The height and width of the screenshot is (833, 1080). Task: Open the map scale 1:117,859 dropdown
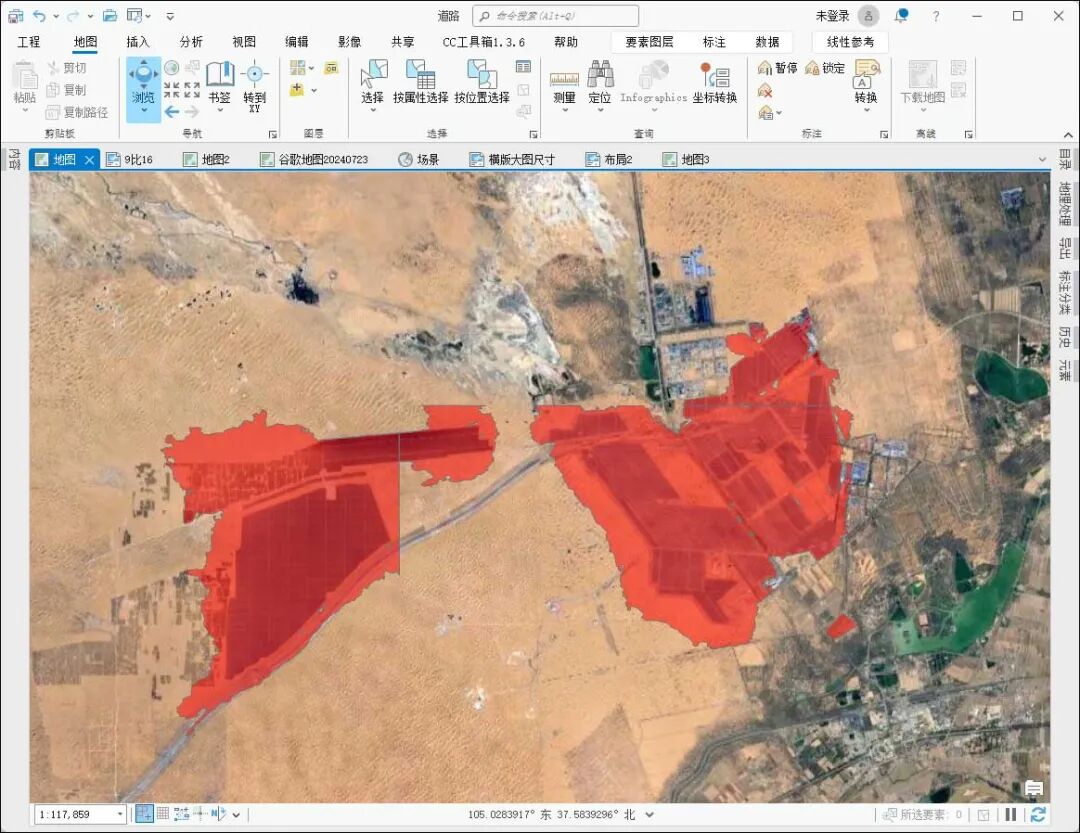tap(120, 814)
